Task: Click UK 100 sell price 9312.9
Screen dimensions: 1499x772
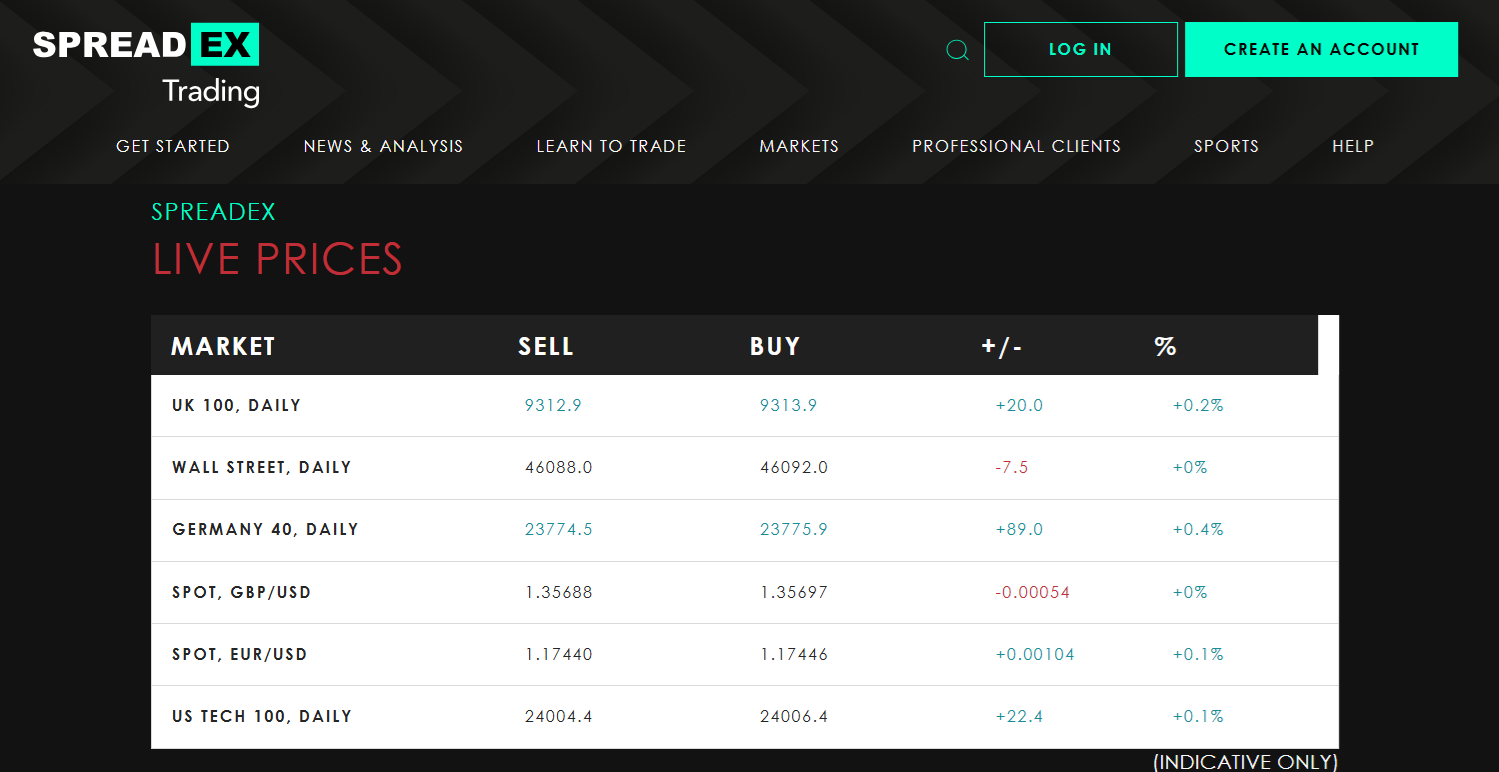Action: [553, 406]
